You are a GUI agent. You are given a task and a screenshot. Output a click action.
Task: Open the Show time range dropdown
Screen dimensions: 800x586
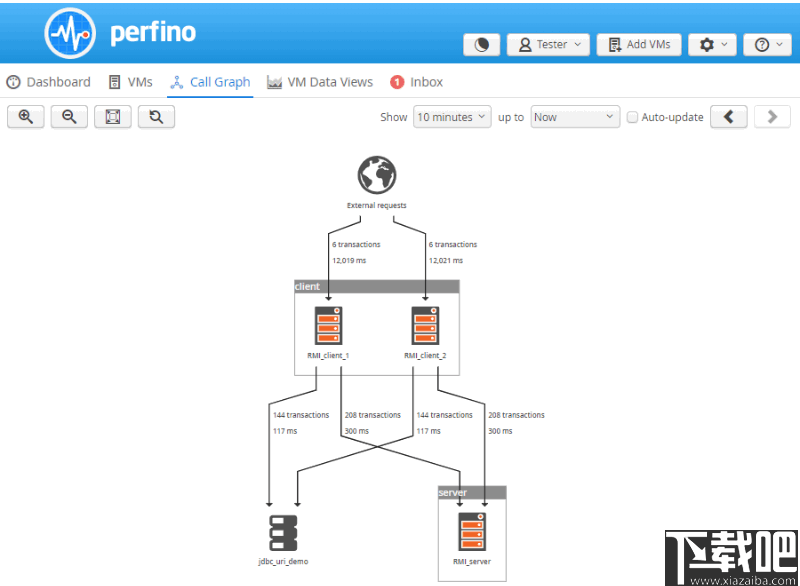(452, 117)
